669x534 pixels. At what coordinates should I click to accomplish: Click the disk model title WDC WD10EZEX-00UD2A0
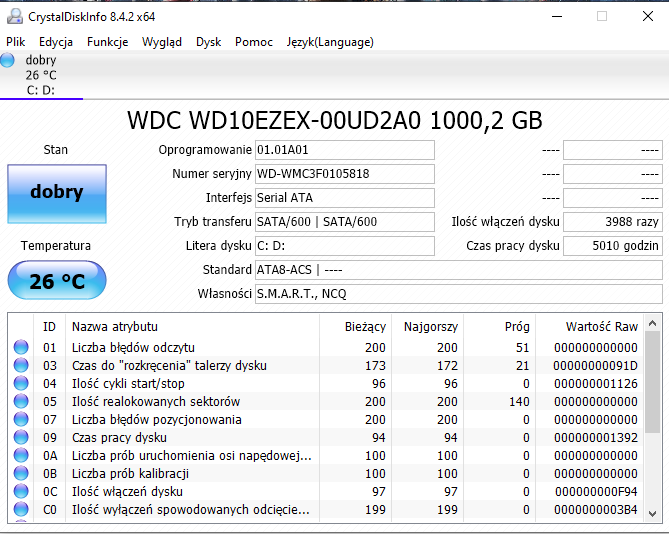click(334, 120)
